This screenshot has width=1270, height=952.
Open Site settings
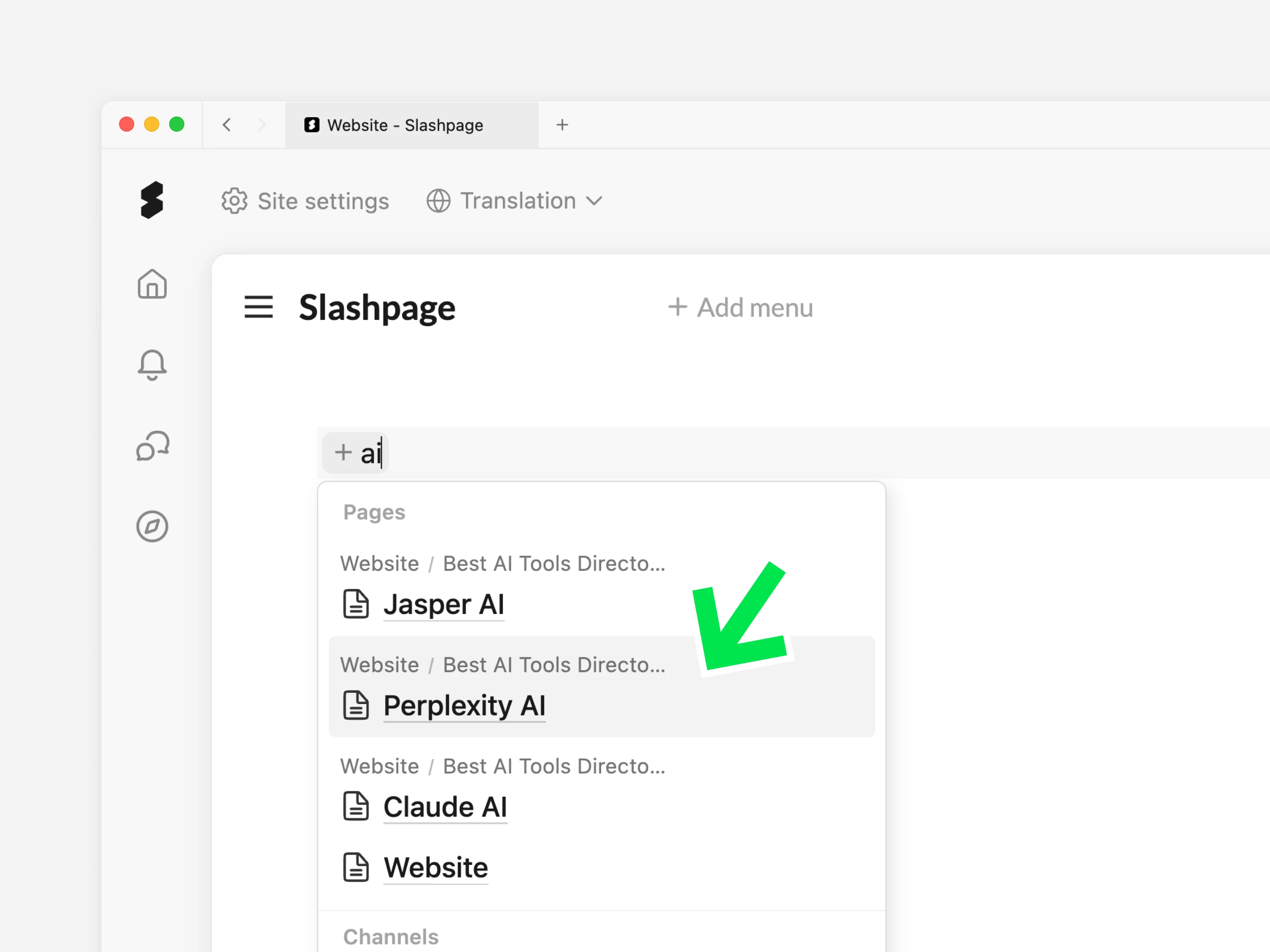[x=306, y=201]
